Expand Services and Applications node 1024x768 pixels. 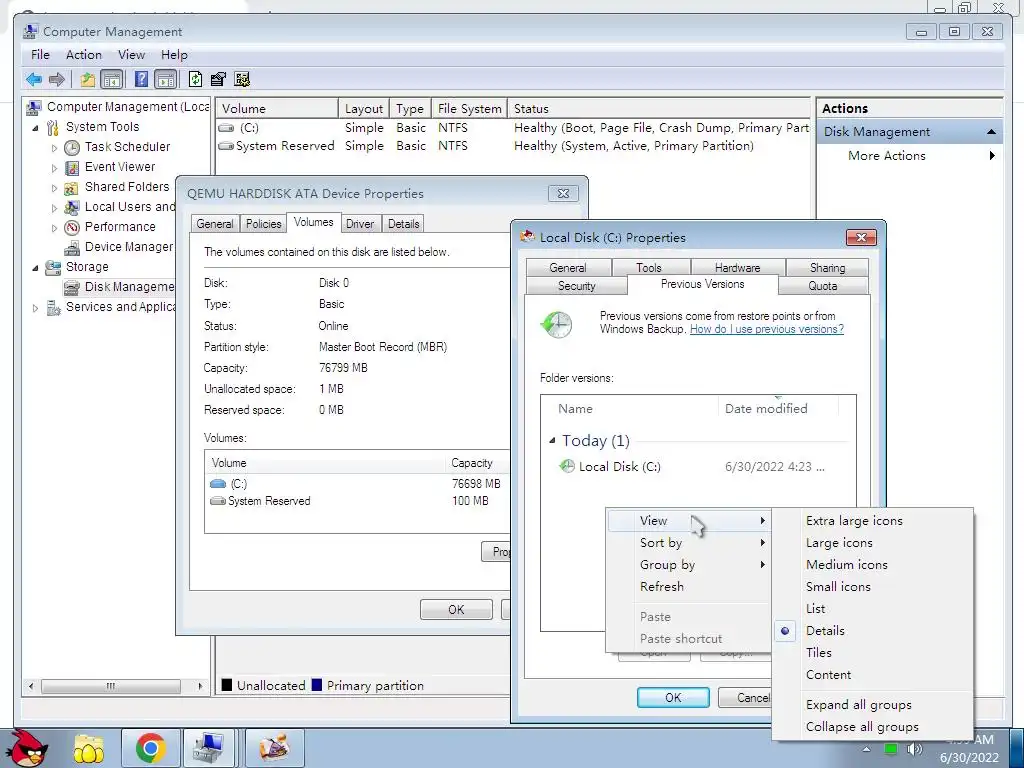35,308
